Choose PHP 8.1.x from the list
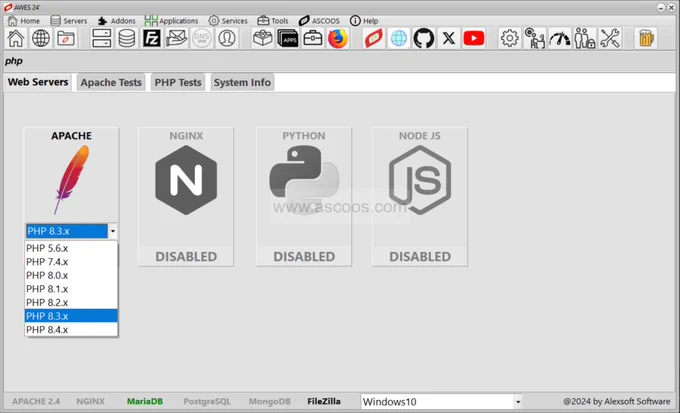Image resolution: width=680 pixels, height=413 pixels. [71, 289]
